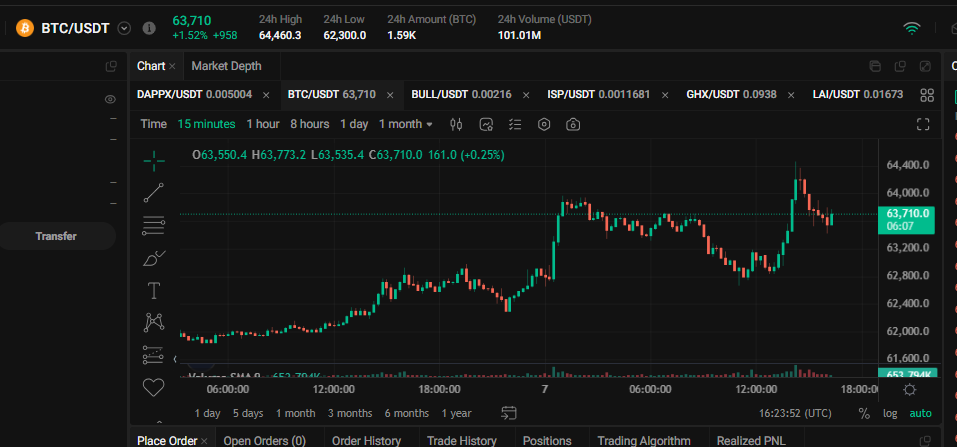Set chart range to 1 year
The height and width of the screenshot is (447, 957).
pyautogui.click(x=457, y=413)
